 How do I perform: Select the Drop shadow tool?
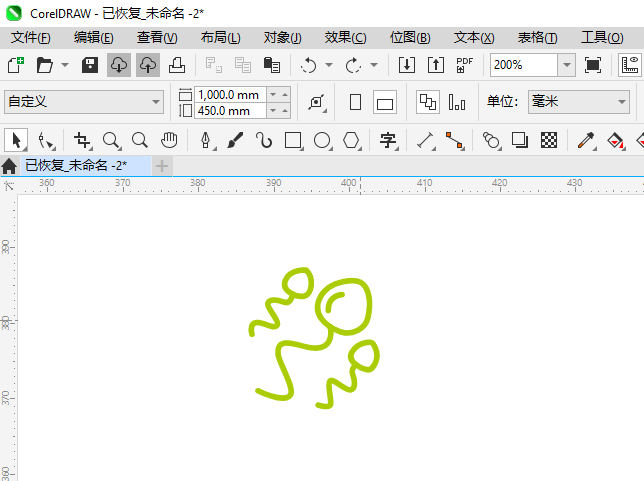(x=520, y=140)
